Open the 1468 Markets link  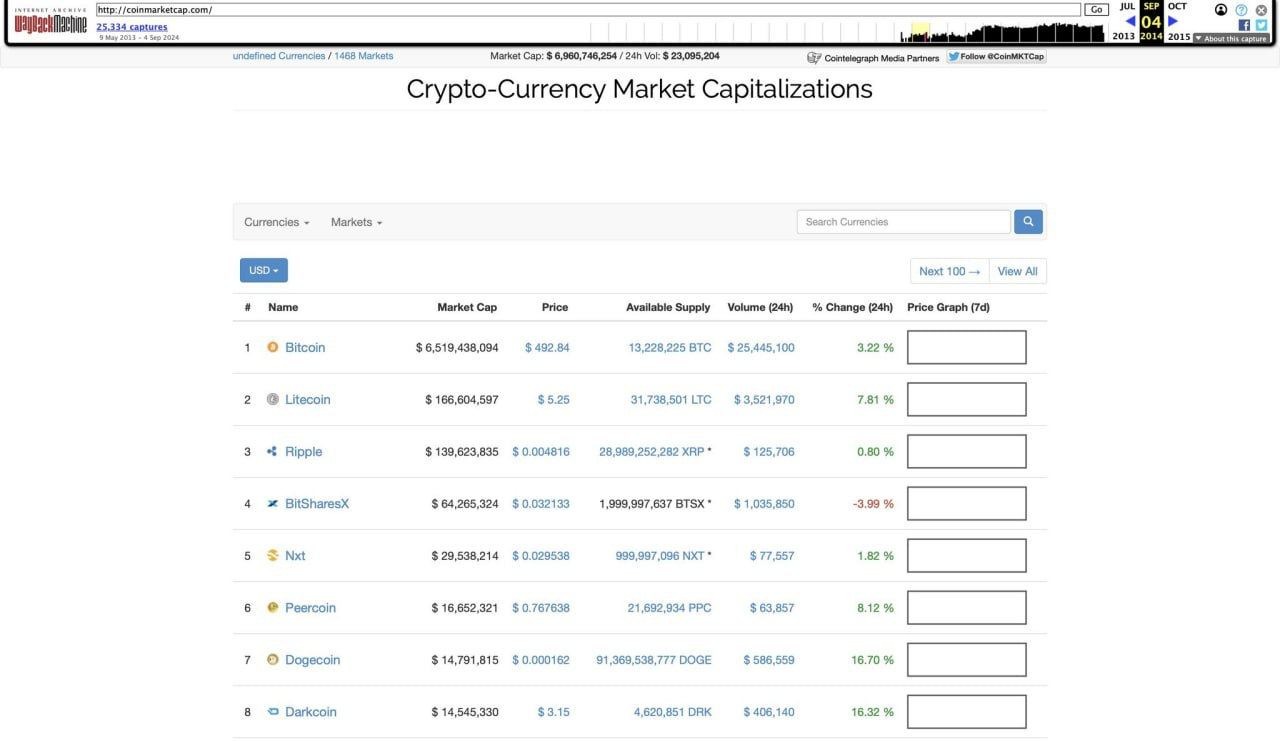[364, 56]
